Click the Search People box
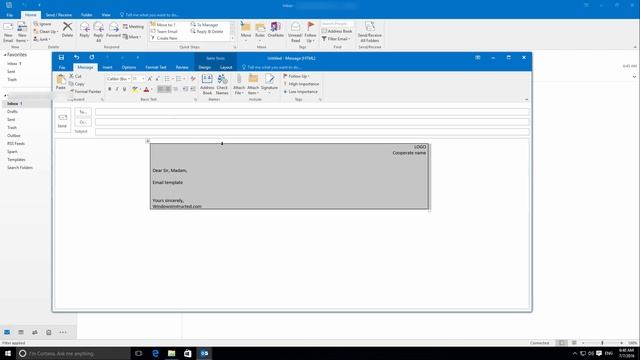640x360 pixels. click(337, 24)
